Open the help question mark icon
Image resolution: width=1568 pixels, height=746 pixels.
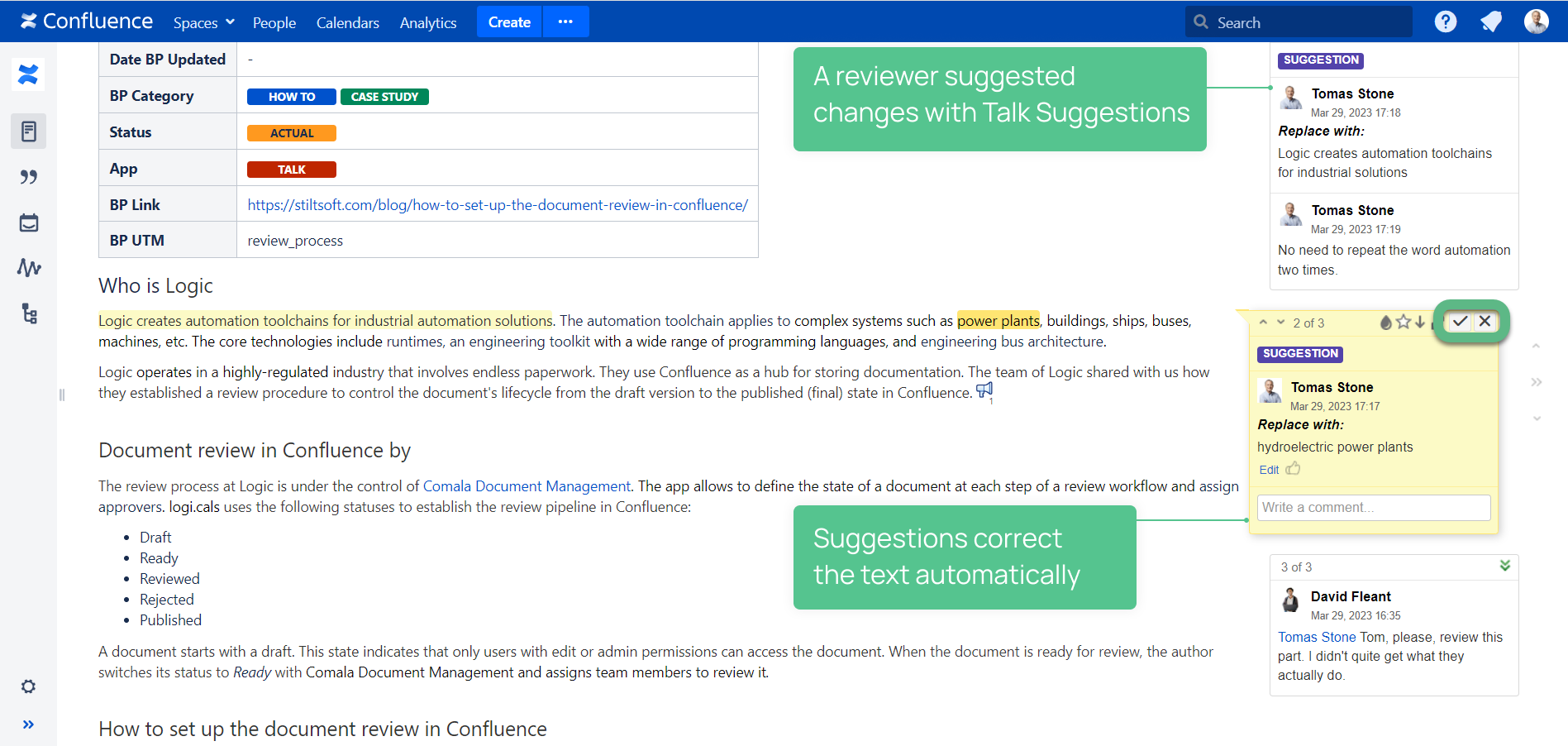click(x=1446, y=22)
